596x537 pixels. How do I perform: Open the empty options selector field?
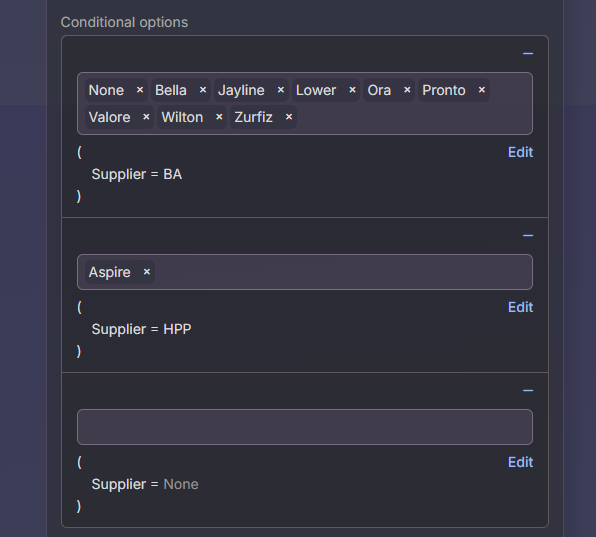pos(305,427)
